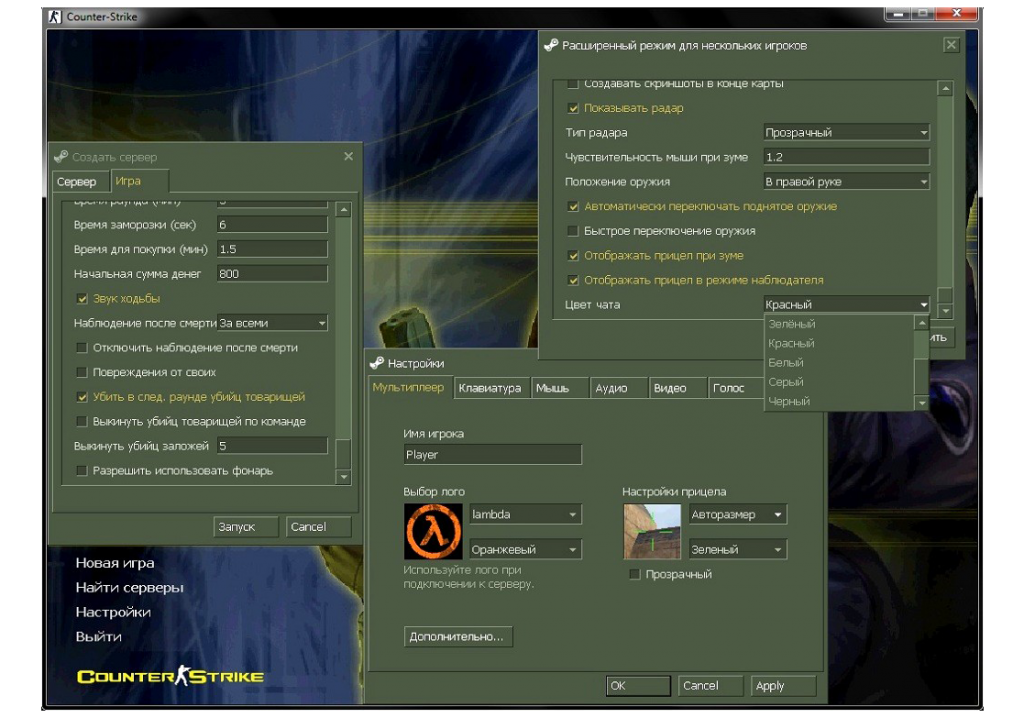
Task: Enable Выкинуть убийц товарищей по команде
Action: (x=82, y=421)
